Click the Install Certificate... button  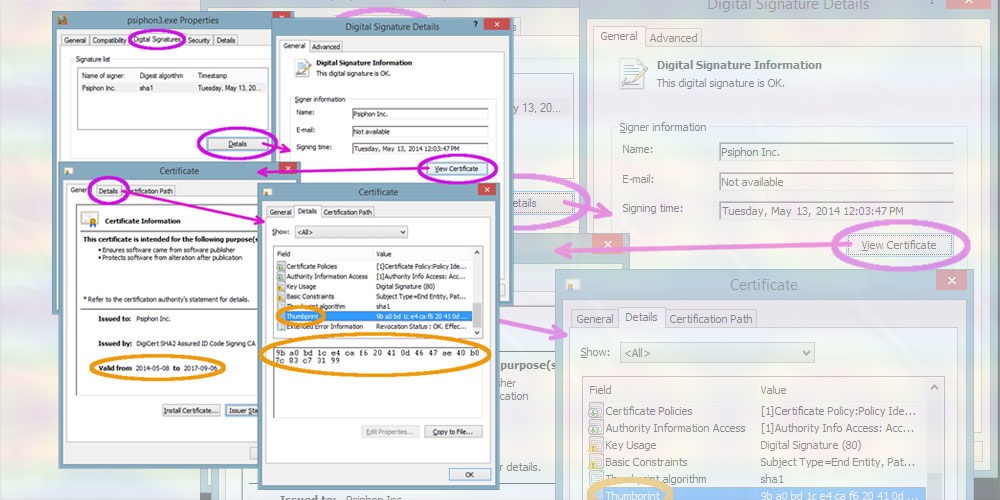(191, 411)
